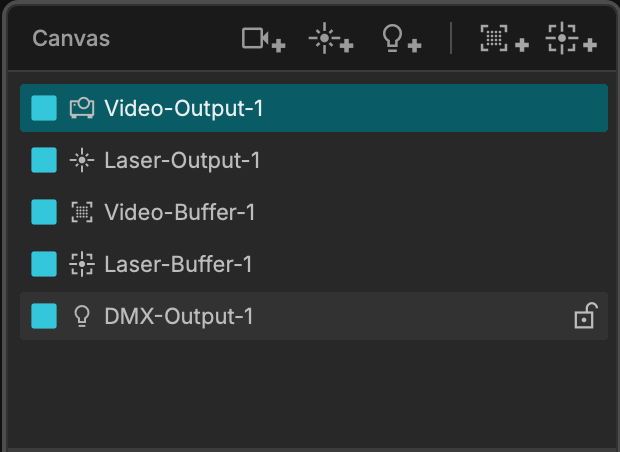The image size is (620, 452).
Task: Click the cyan swatch of Video-Buffer-1
Action: [x=44, y=212]
